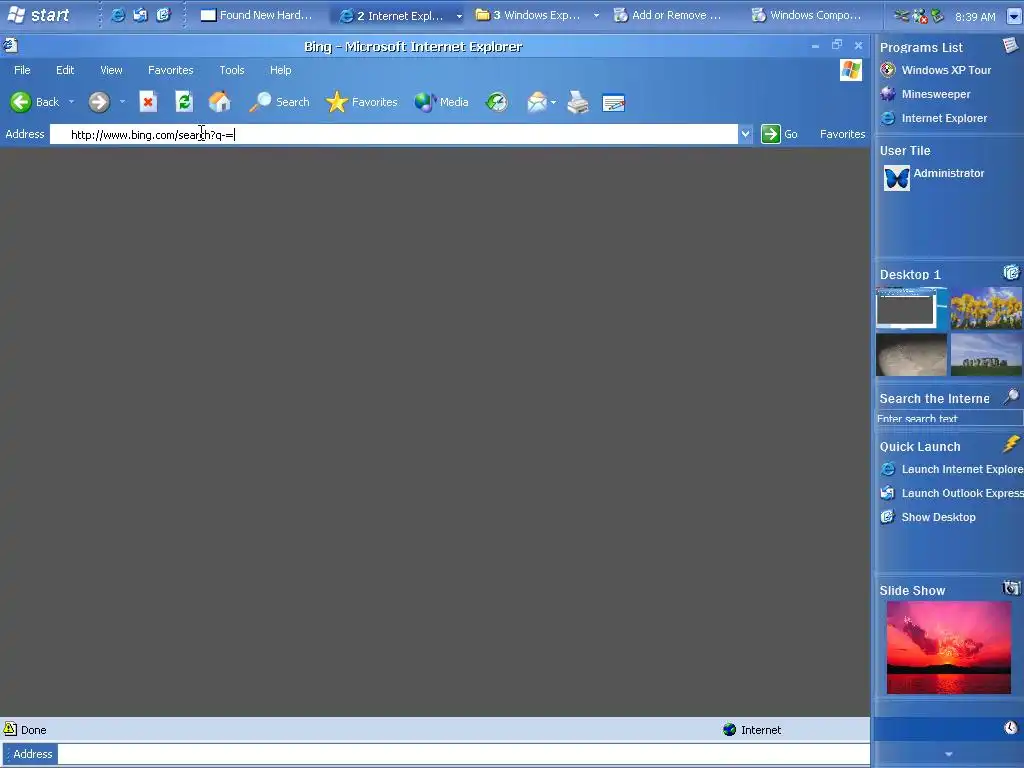Open the Favorites star toolbar button

(362, 102)
